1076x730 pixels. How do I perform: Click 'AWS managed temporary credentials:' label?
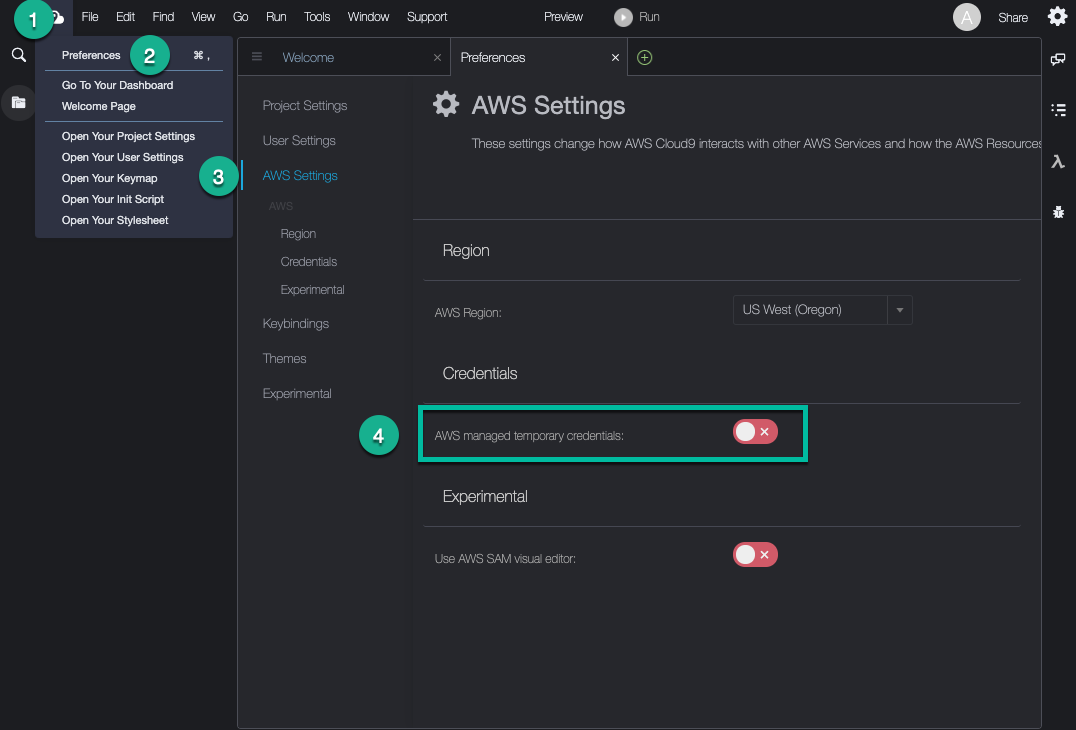click(x=529, y=436)
